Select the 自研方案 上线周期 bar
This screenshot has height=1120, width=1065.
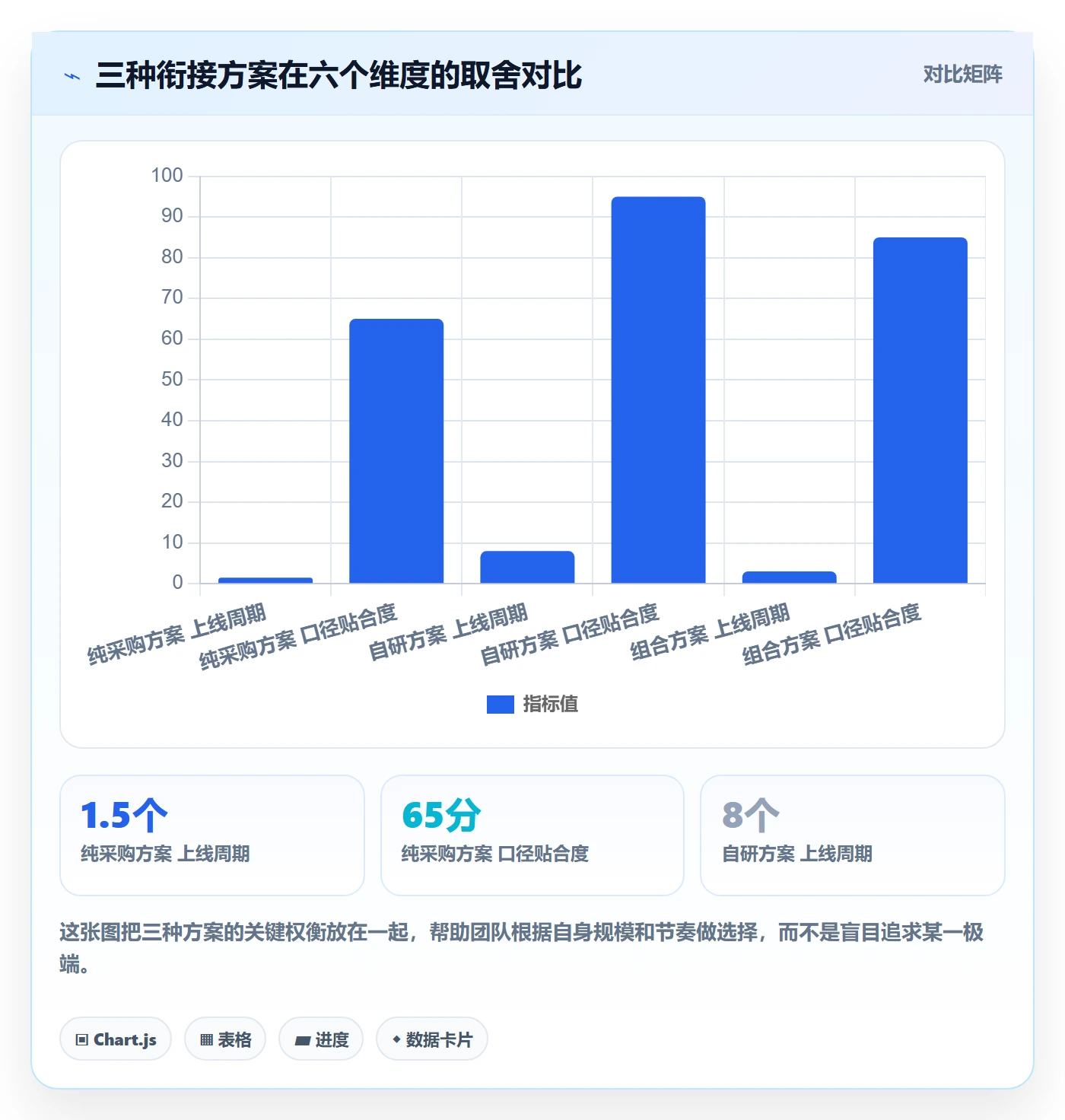click(527, 568)
